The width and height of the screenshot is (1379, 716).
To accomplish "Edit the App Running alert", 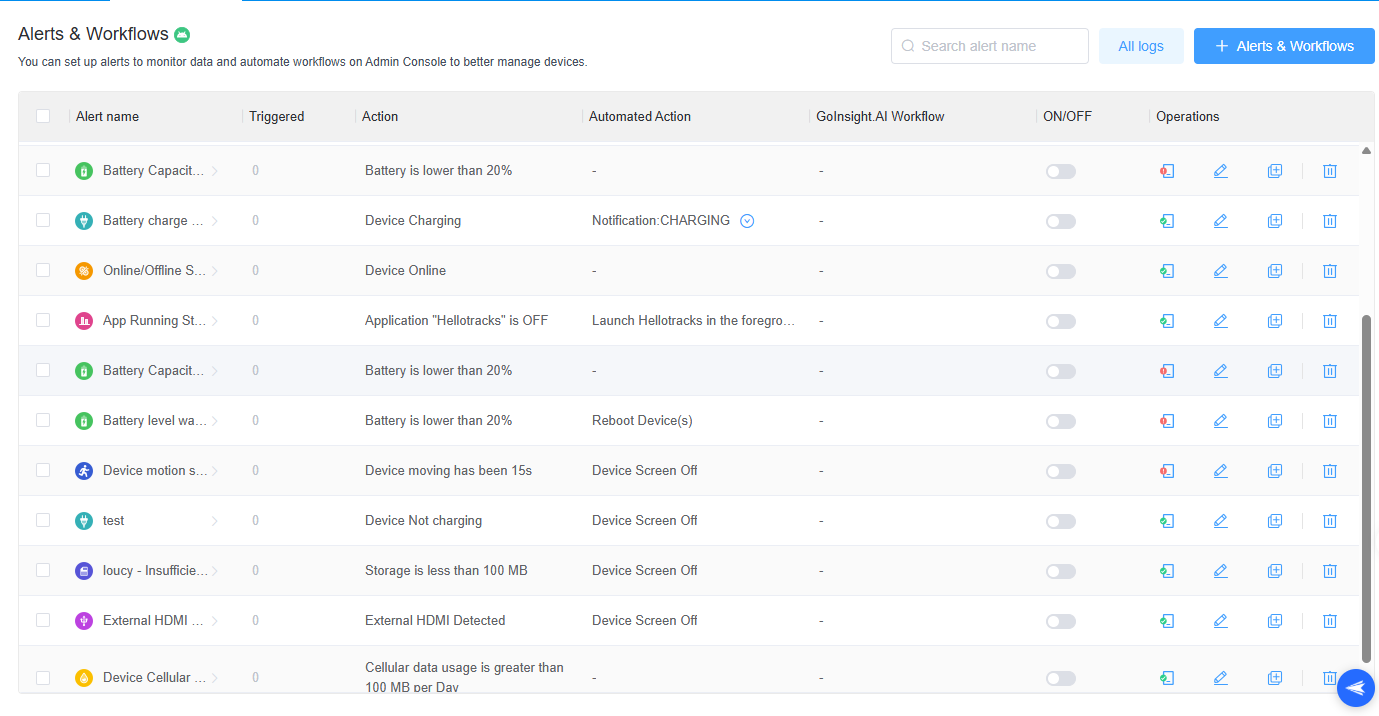I will pyautogui.click(x=1220, y=321).
